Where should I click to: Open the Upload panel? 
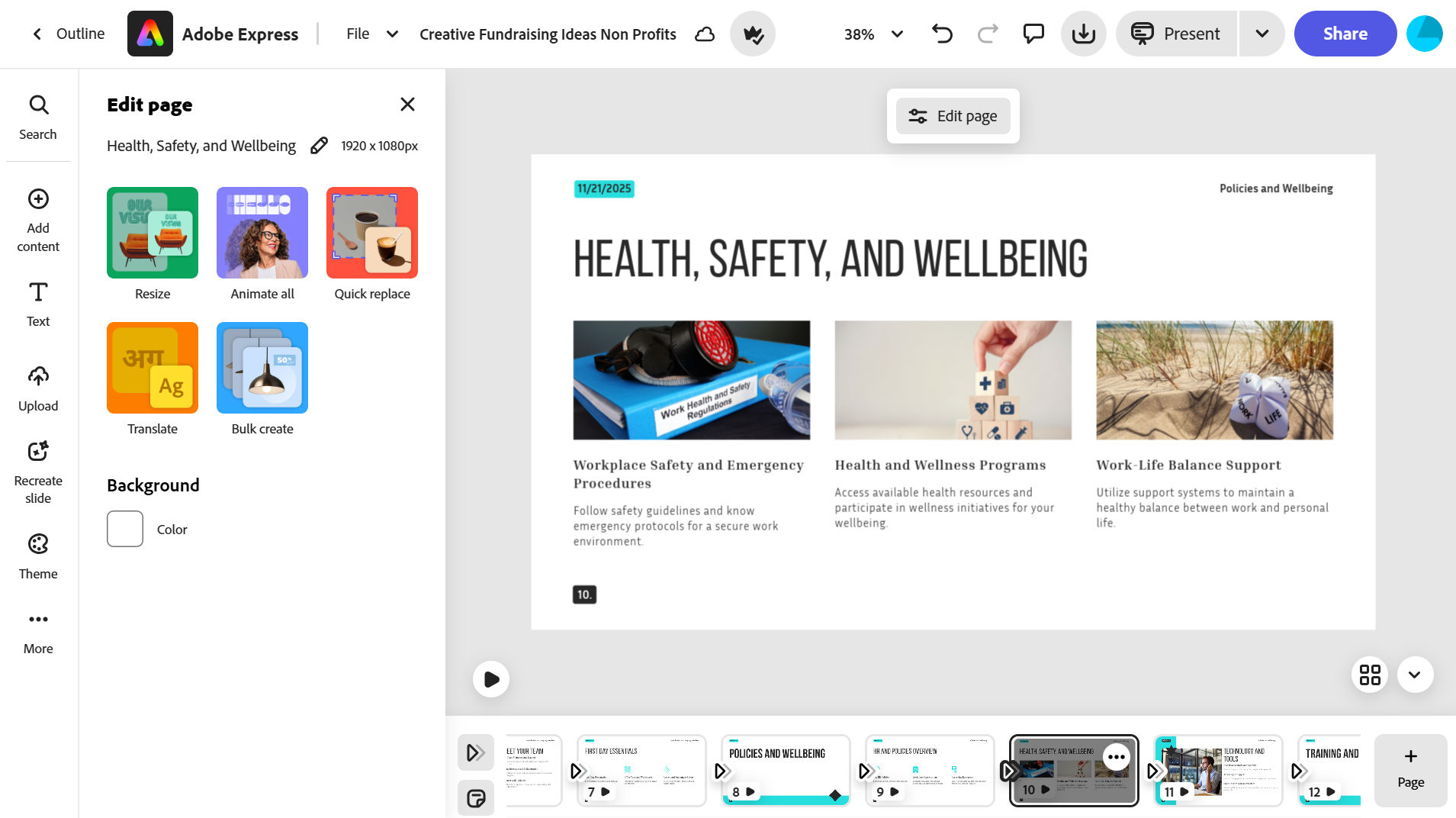[x=37, y=388]
